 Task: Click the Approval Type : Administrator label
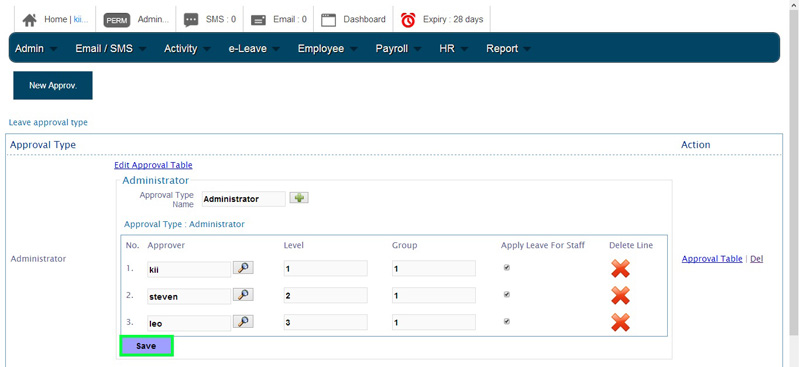pos(184,224)
